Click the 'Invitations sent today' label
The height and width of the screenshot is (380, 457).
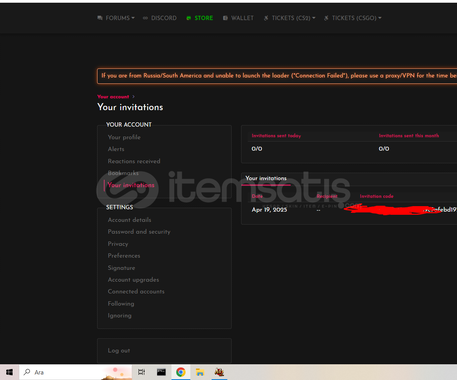[276, 136]
